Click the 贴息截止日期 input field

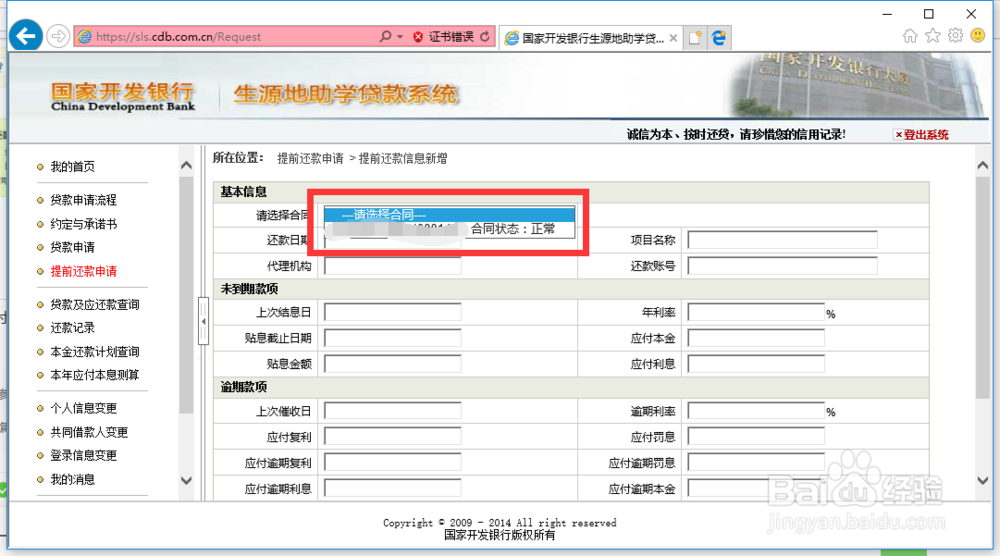393,338
